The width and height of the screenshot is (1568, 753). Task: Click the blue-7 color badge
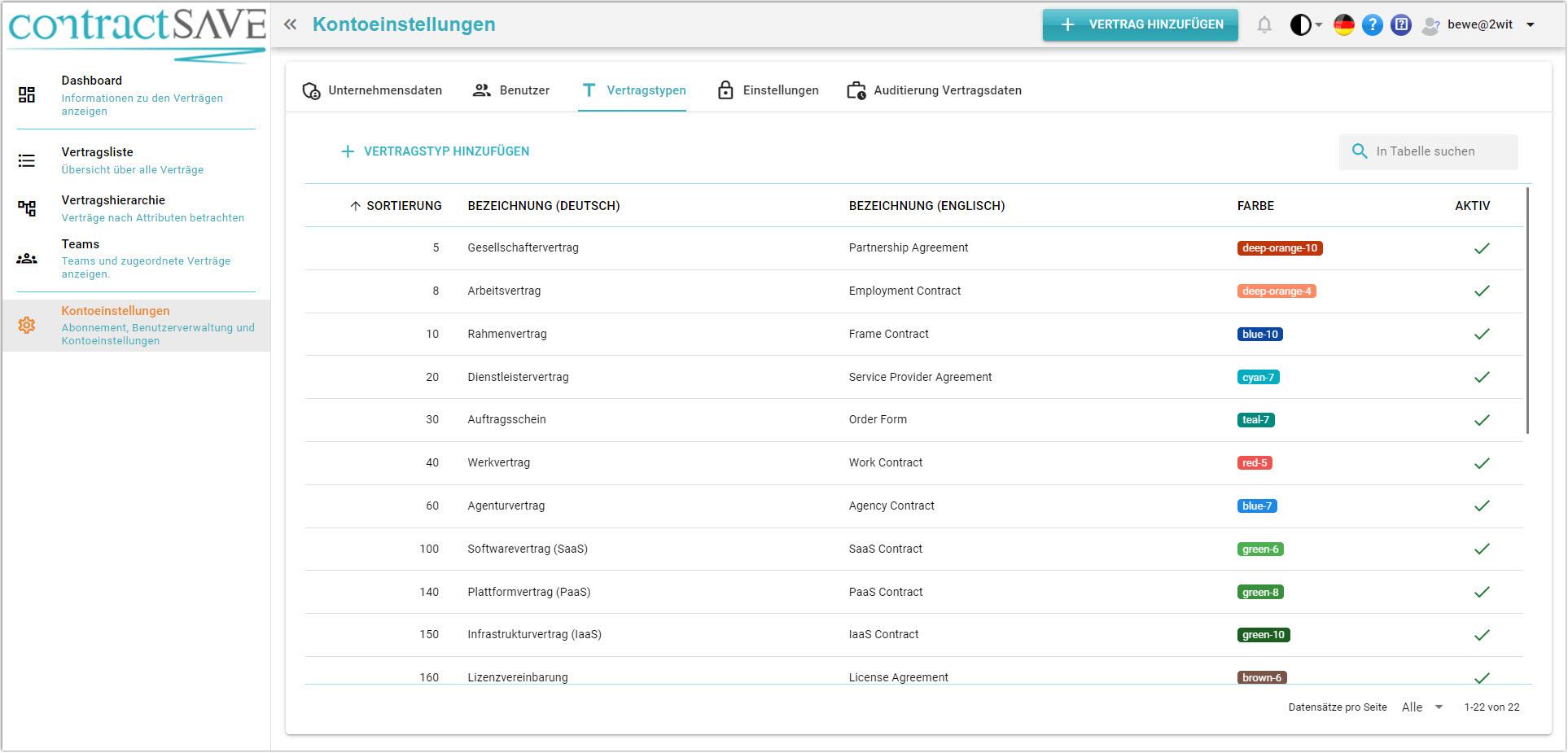tap(1257, 506)
